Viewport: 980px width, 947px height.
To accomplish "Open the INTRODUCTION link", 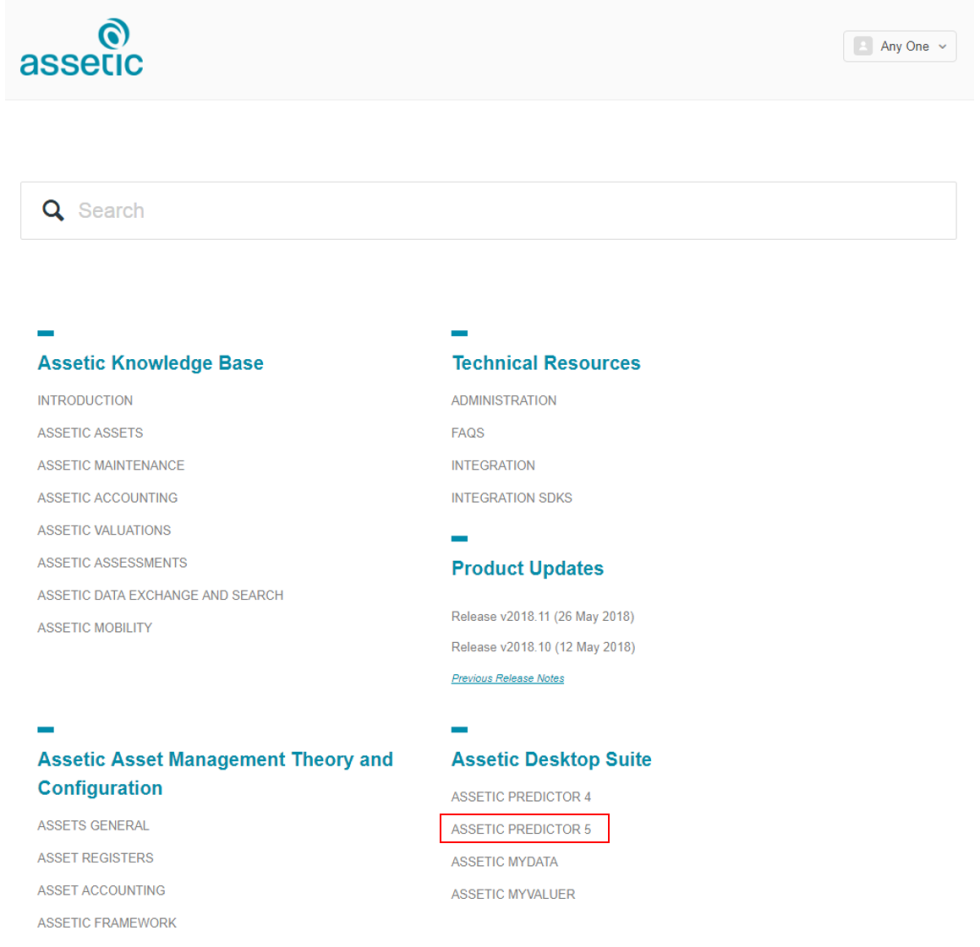I will click(85, 400).
